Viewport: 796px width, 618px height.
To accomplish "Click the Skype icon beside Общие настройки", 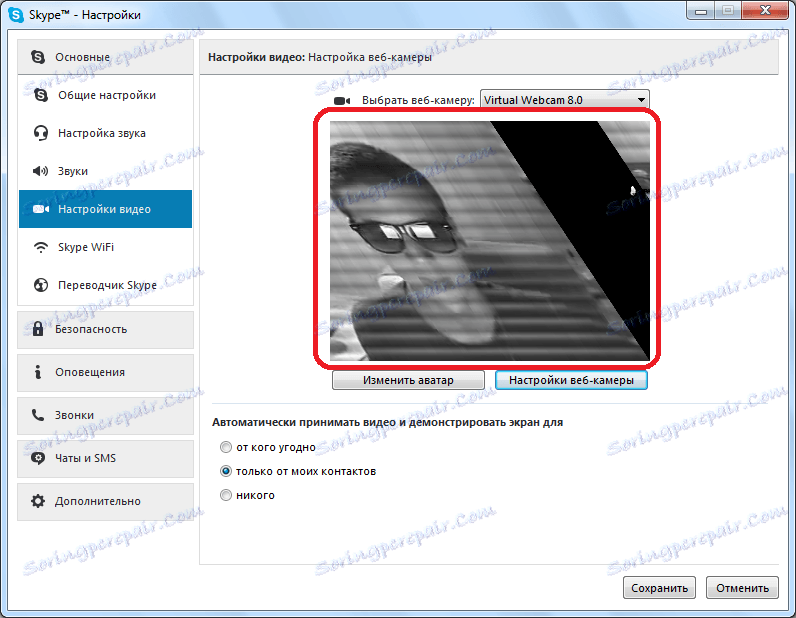I will [41, 95].
